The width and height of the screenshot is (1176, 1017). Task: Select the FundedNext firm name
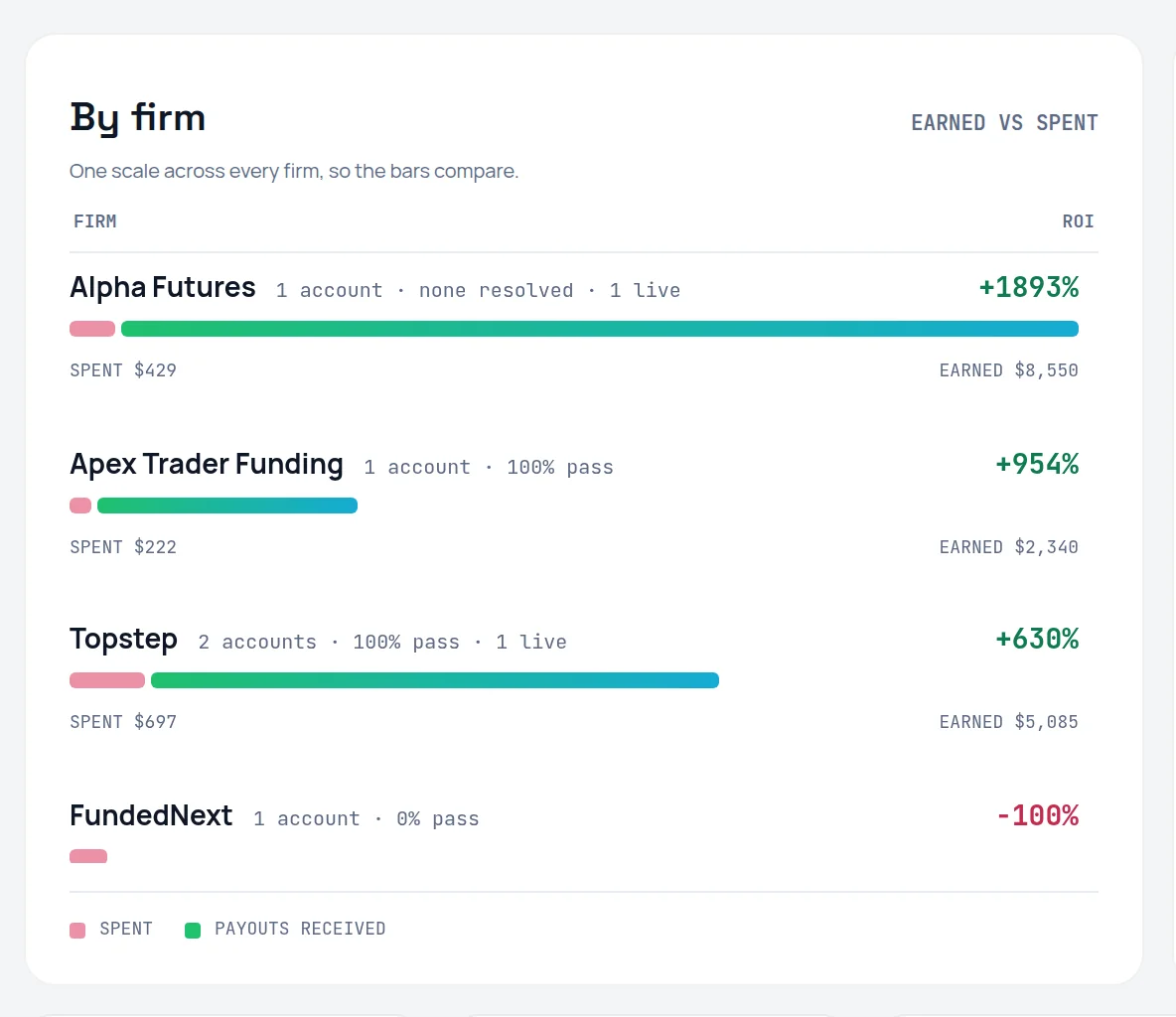tap(151, 815)
